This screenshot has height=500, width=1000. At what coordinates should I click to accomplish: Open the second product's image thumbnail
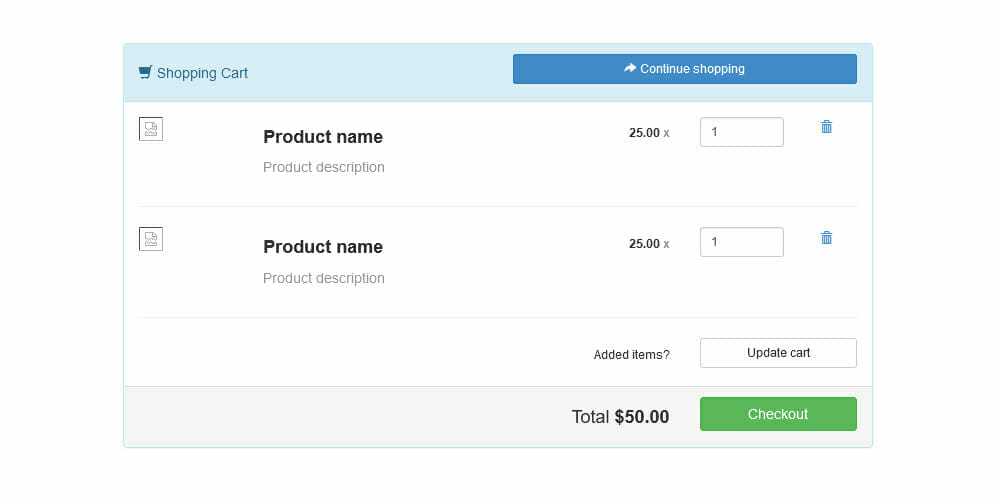(151, 239)
